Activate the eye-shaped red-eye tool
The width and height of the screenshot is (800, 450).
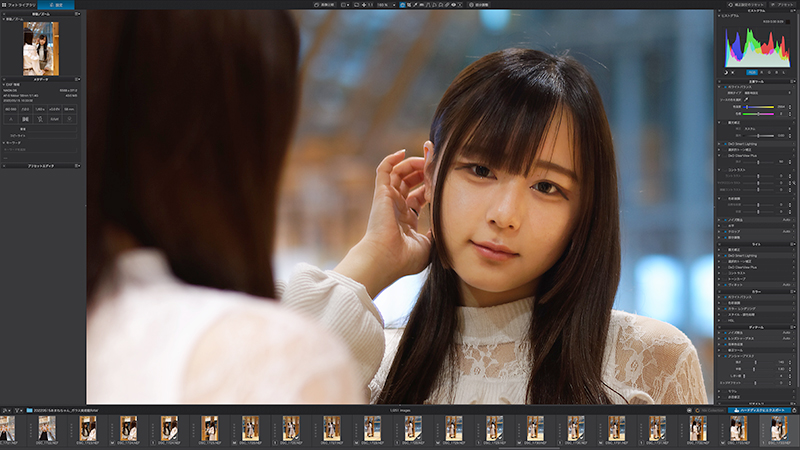[x=453, y=5]
